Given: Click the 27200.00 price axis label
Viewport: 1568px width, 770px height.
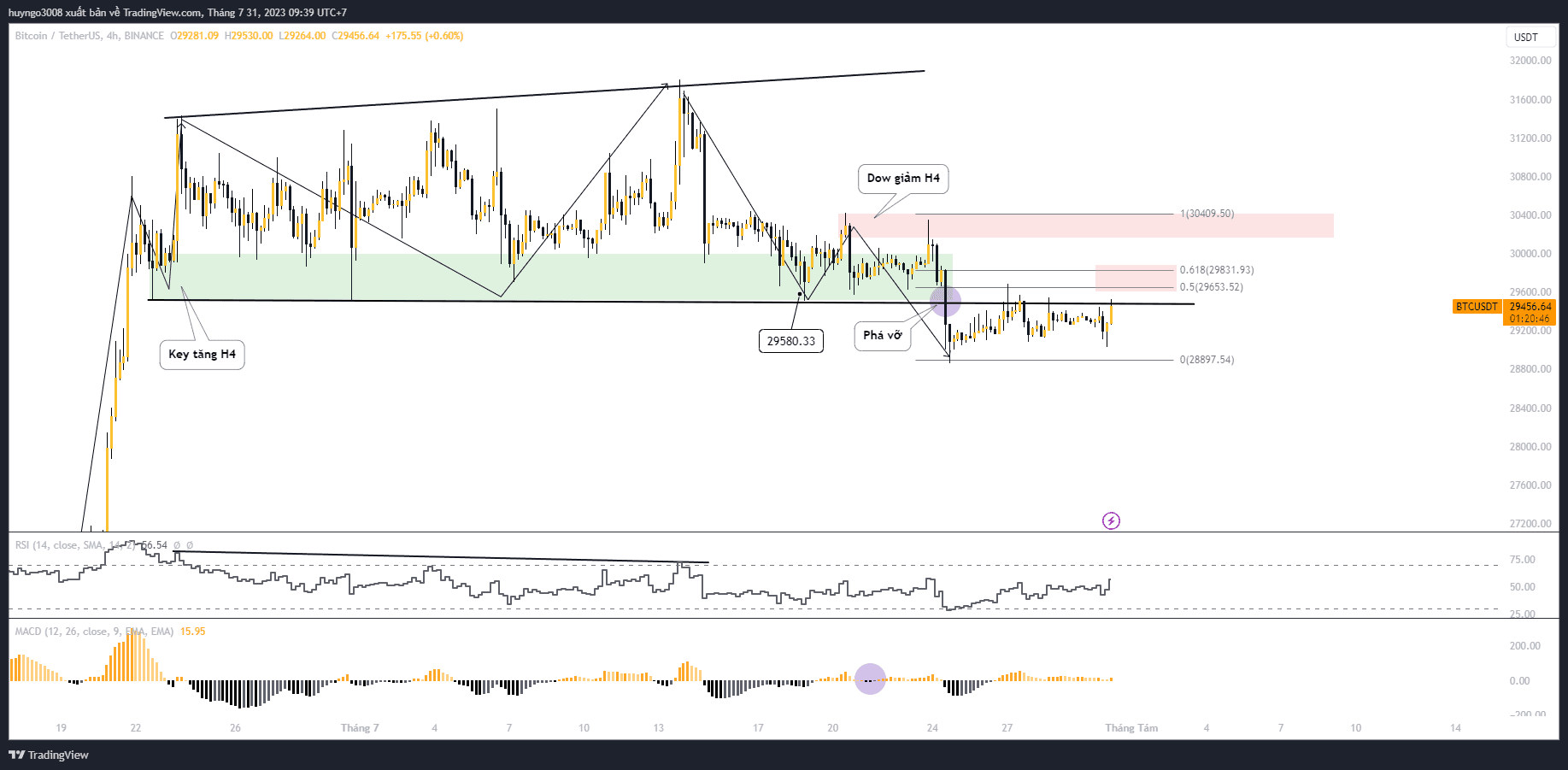Looking at the screenshot, I should coord(1530,524).
